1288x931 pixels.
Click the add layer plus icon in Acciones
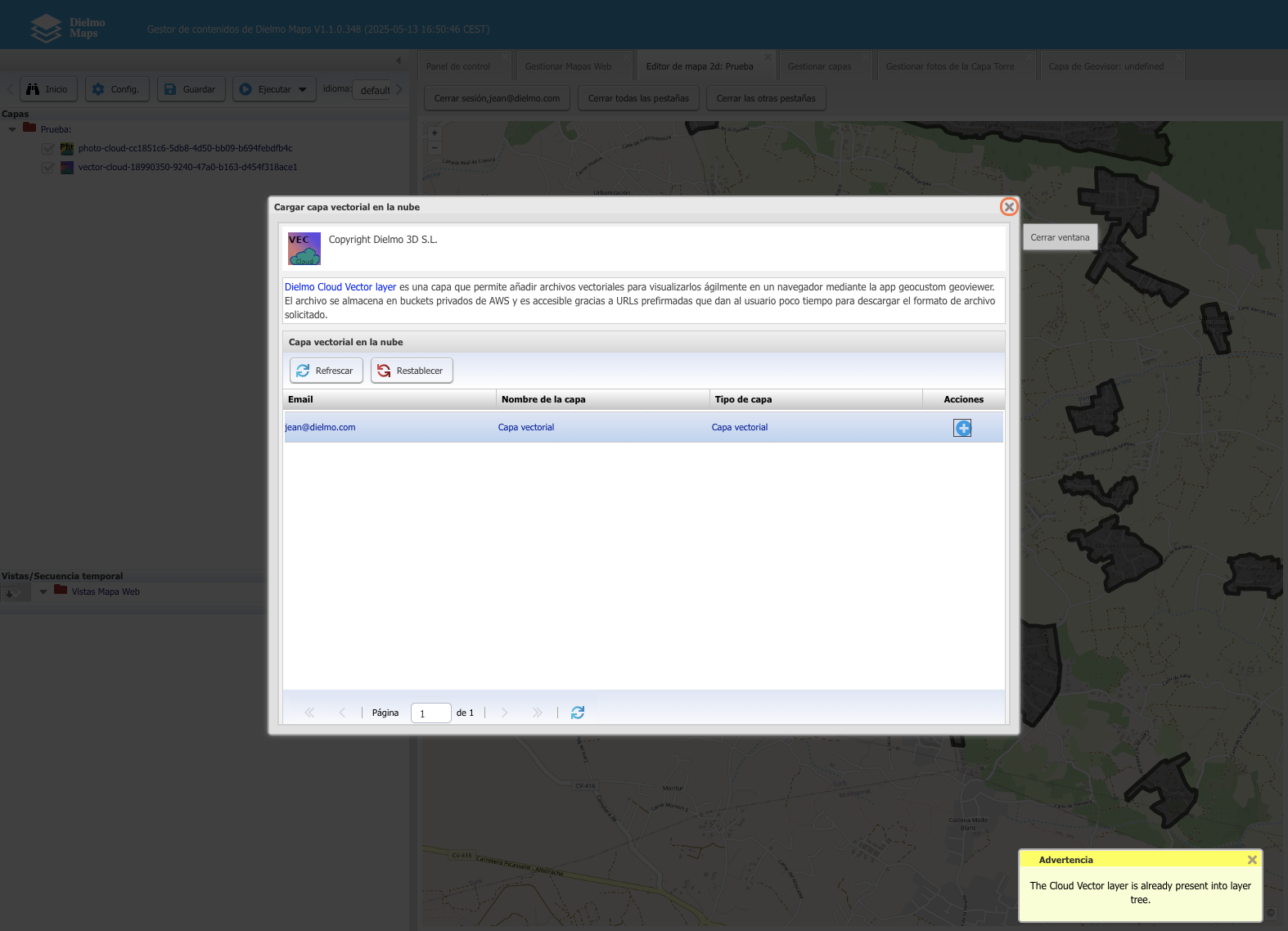click(x=962, y=428)
